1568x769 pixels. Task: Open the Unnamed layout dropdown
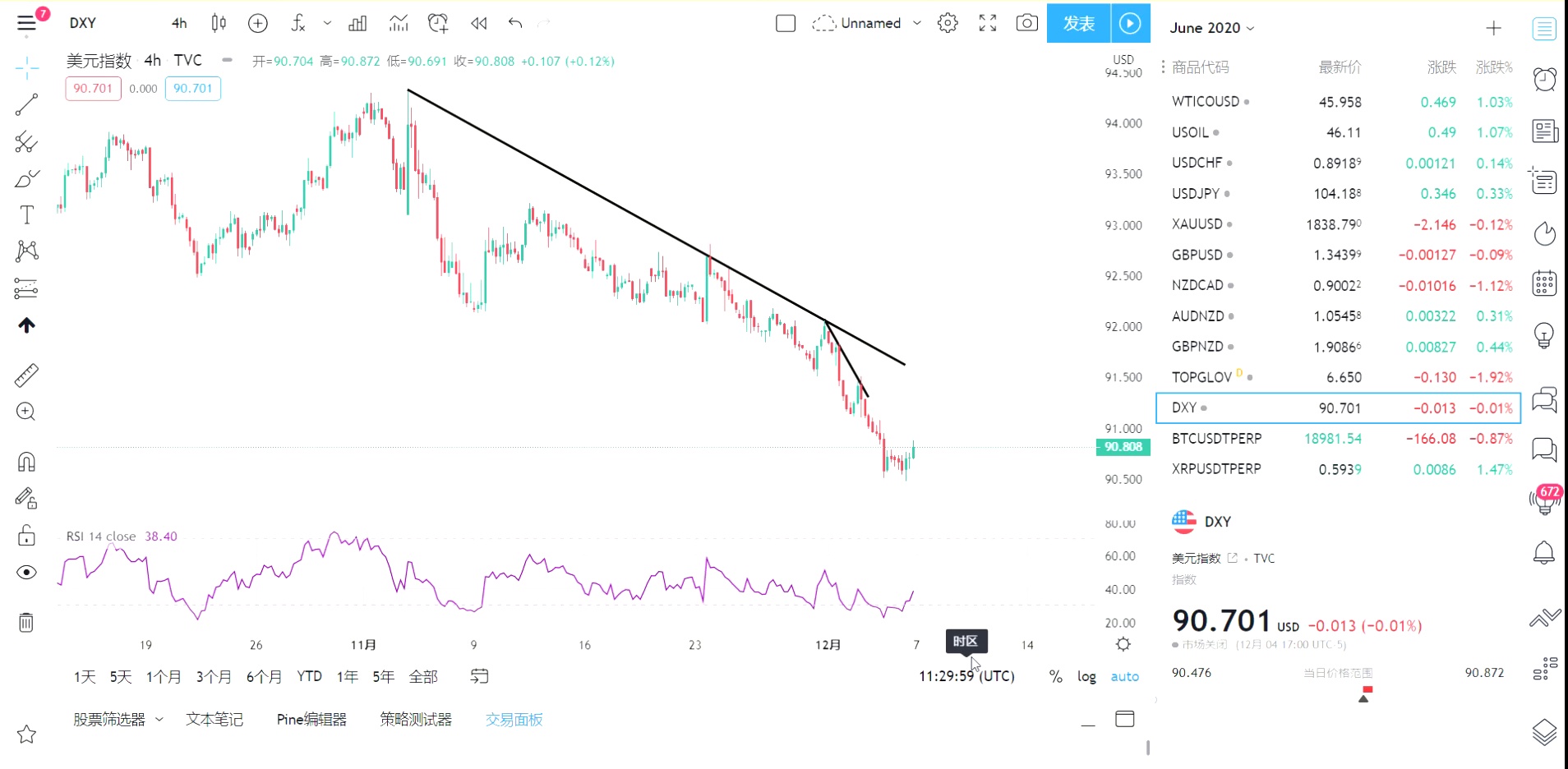916,23
